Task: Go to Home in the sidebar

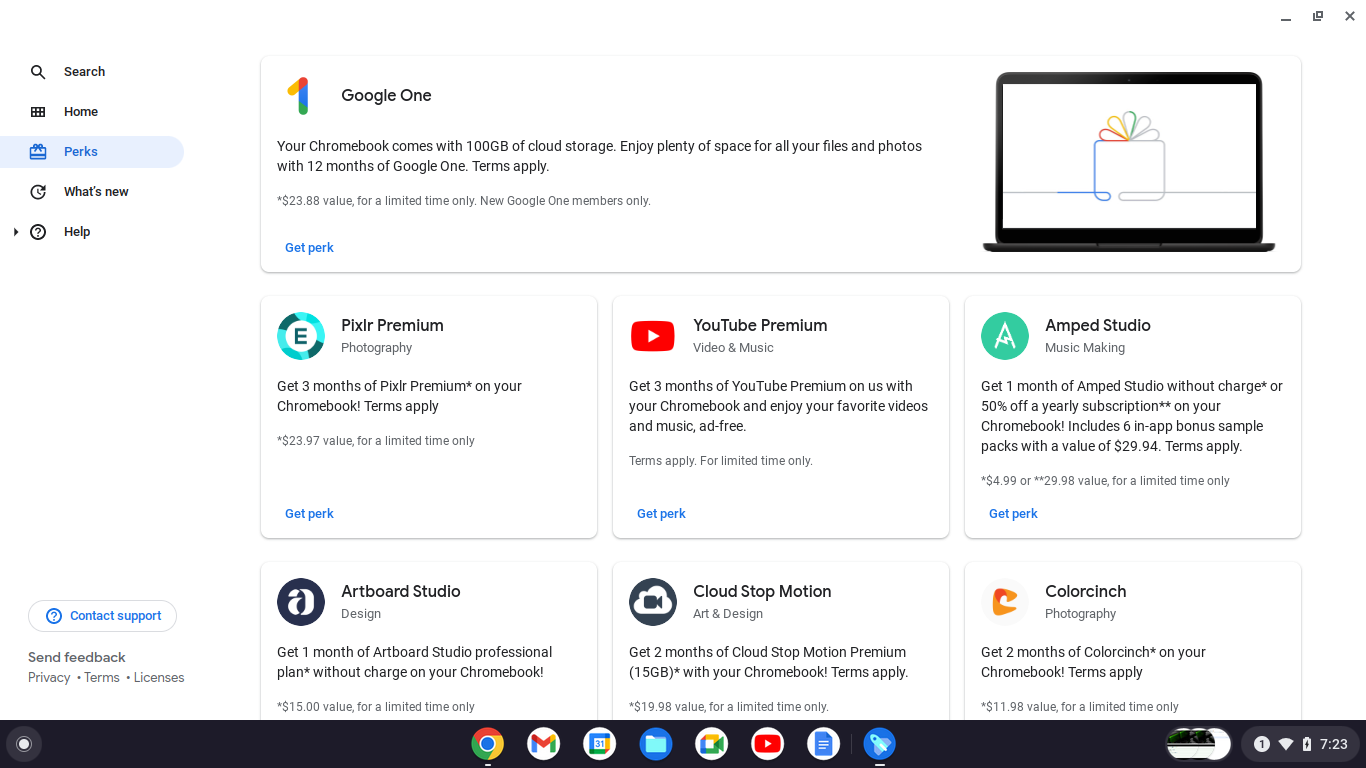Action: tap(92, 112)
